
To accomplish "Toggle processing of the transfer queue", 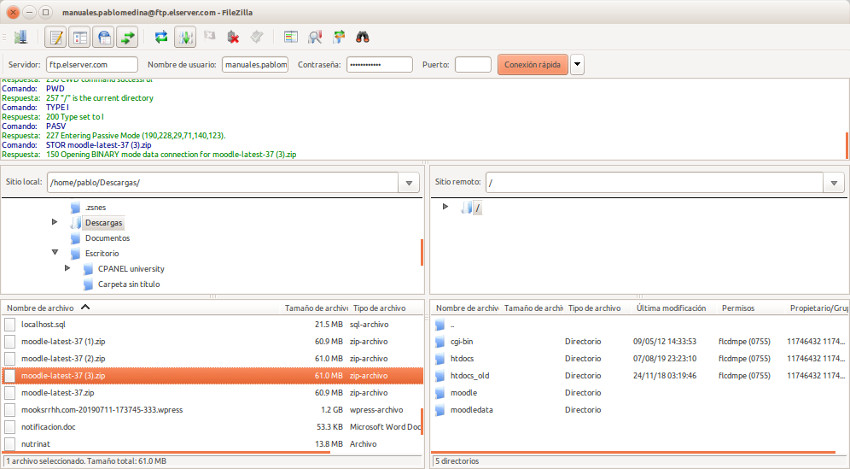I will (185, 37).
